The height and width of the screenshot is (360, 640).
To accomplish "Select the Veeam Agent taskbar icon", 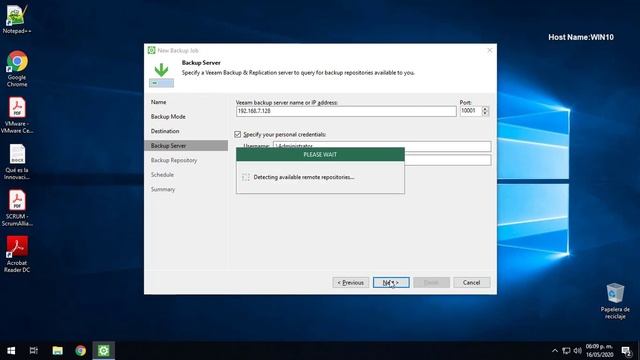I will tap(103, 351).
